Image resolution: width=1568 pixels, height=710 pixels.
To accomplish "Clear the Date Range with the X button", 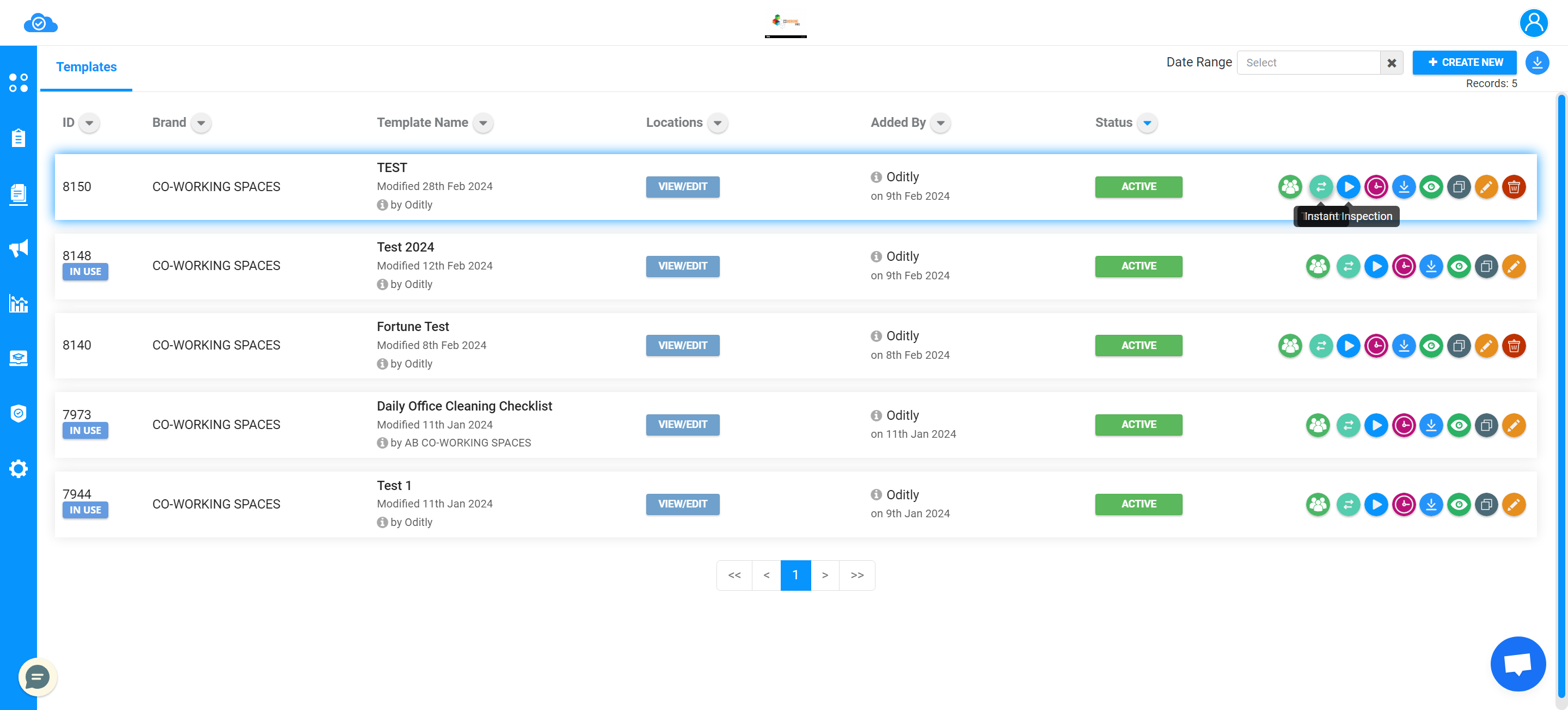I will click(1392, 63).
